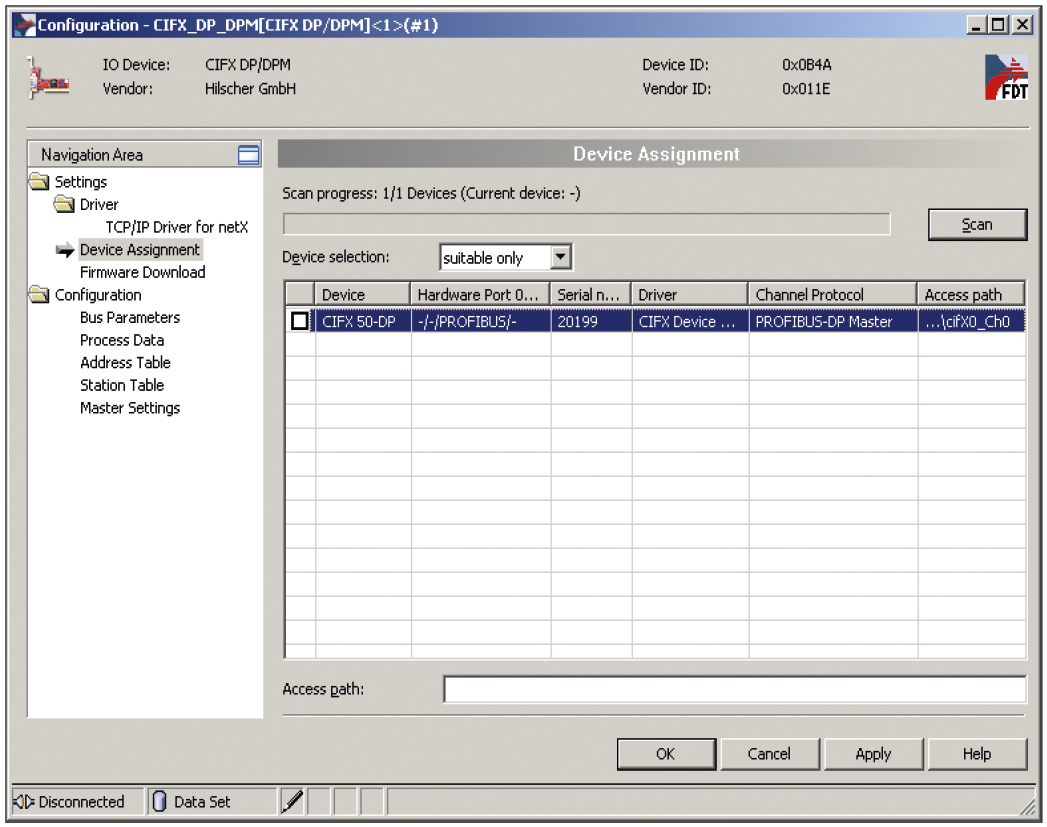Maximize the Configuration window
The width and height of the screenshot is (1047, 827).
pos(998,25)
